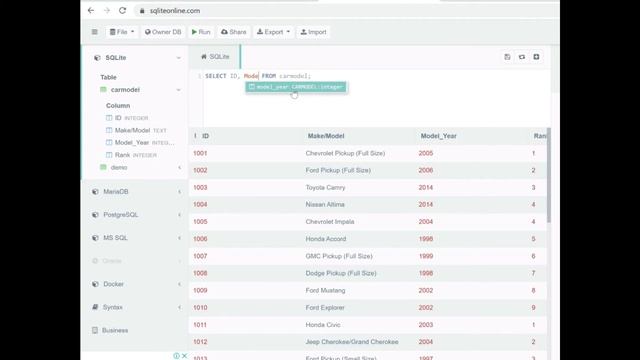Reload the page with refresh icon
Viewport: 640px width, 360px height.
[122, 11]
